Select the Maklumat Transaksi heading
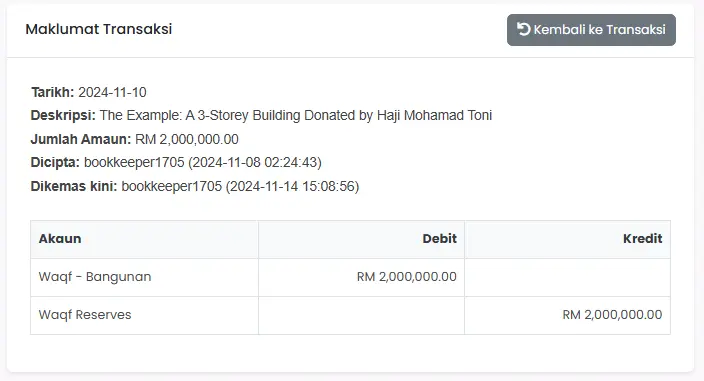 click(99, 29)
